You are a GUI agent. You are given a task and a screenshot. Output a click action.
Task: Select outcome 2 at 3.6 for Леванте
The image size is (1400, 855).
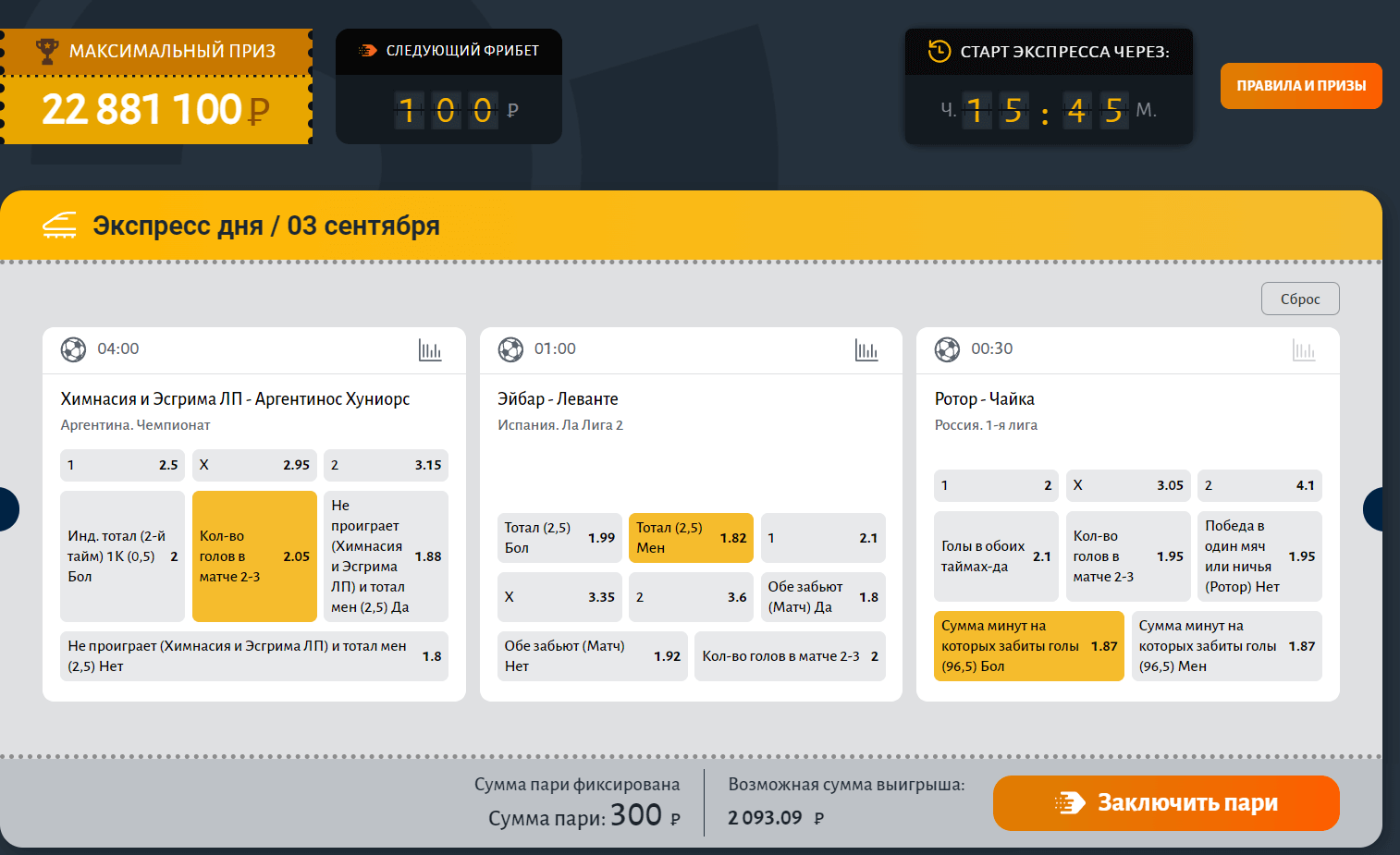pyautogui.click(x=691, y=597)
